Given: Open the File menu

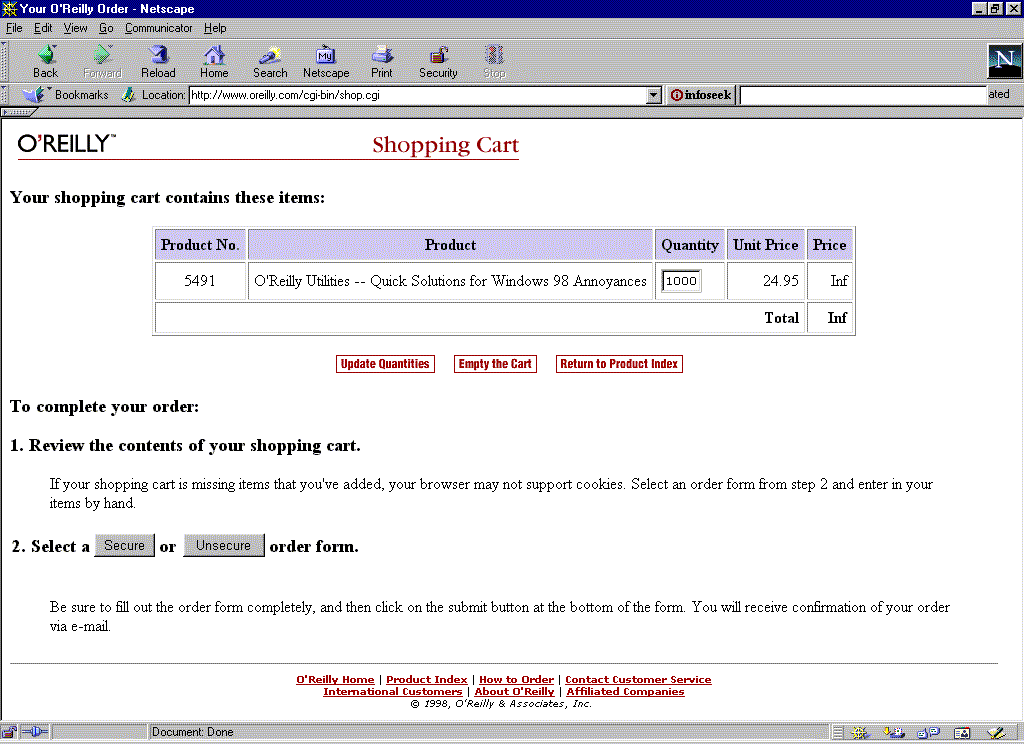Looking at the screenshot, I should click(x=14, y=28).
